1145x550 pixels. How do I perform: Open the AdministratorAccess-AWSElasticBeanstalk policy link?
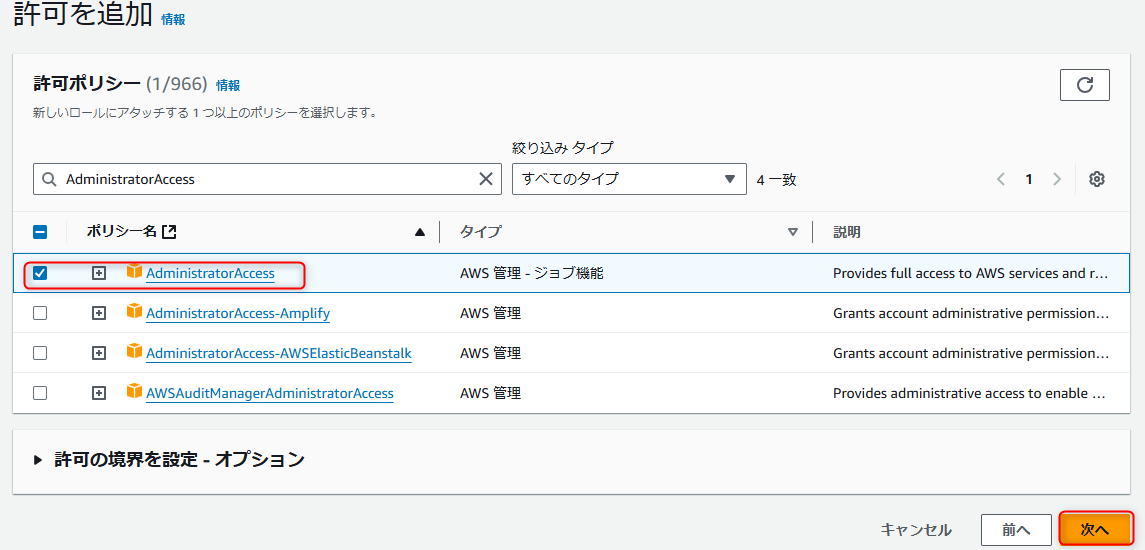click(x=279, y=354)
